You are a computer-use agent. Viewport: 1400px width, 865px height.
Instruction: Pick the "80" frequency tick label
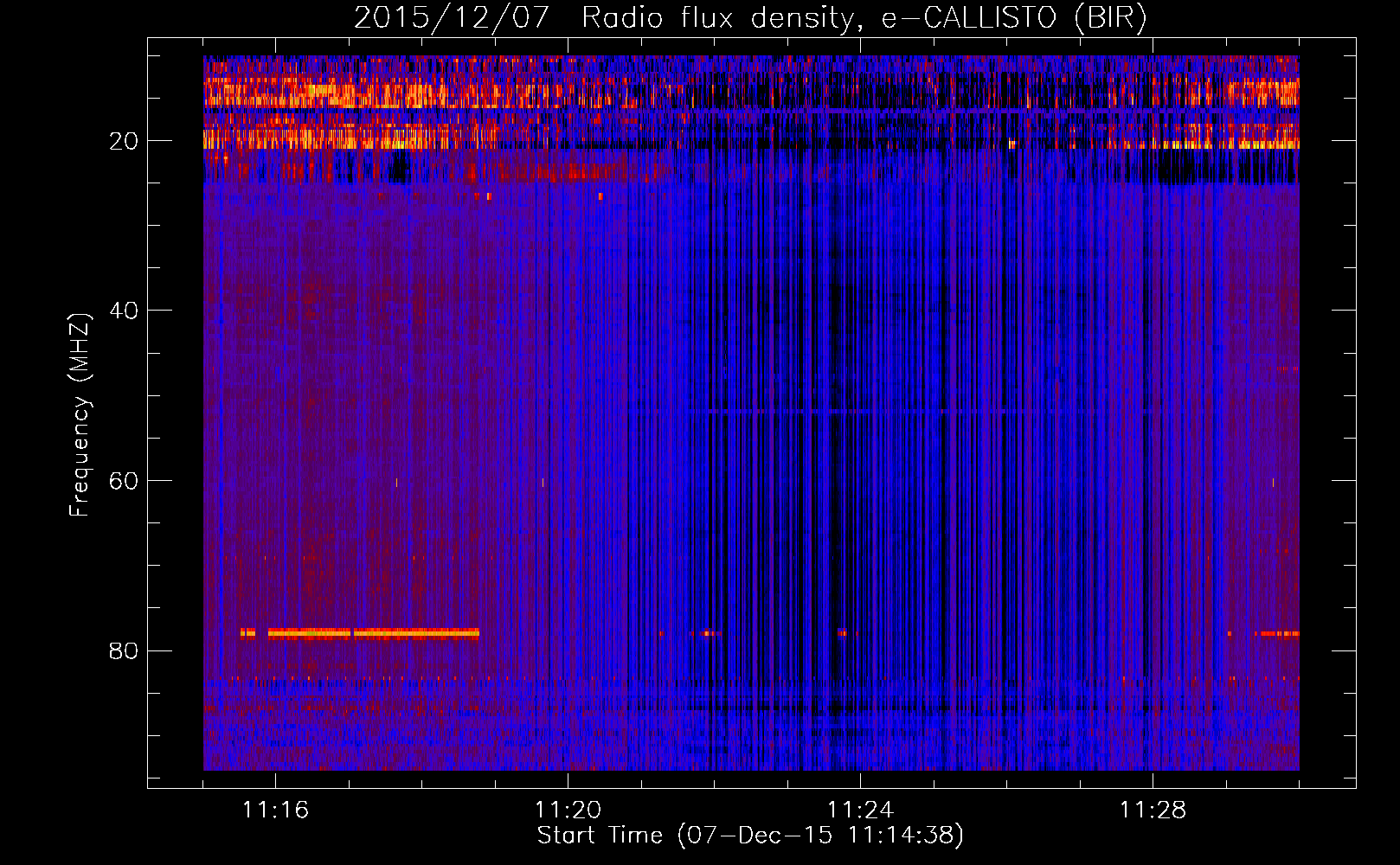click(125, 650)
